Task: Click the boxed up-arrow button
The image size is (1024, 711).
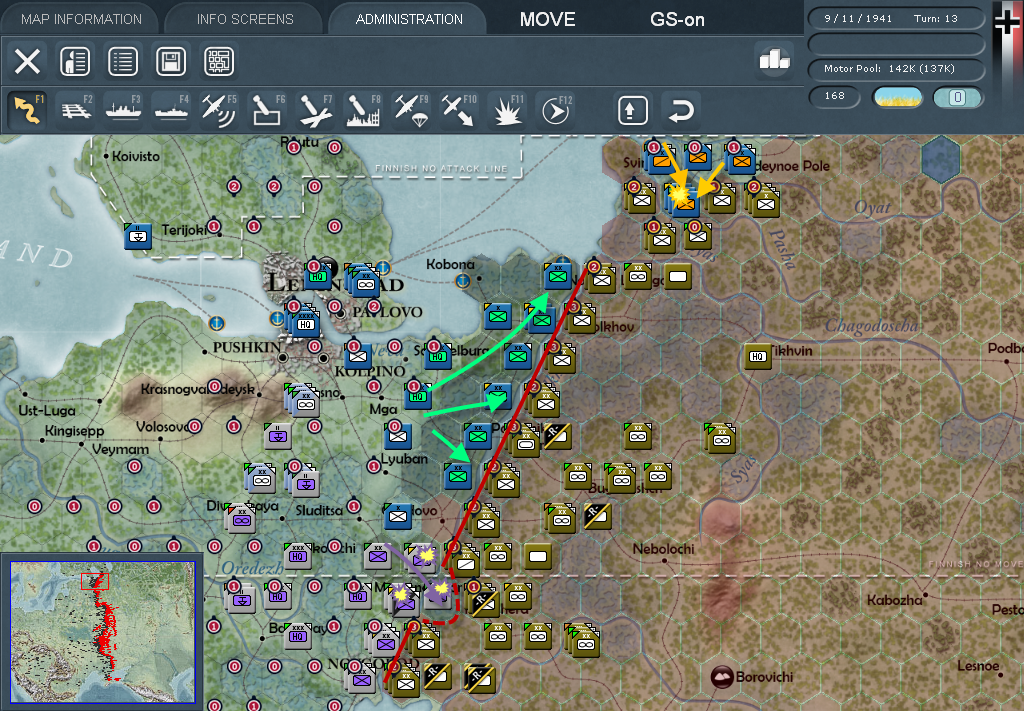Action: (x=633, y=110)
